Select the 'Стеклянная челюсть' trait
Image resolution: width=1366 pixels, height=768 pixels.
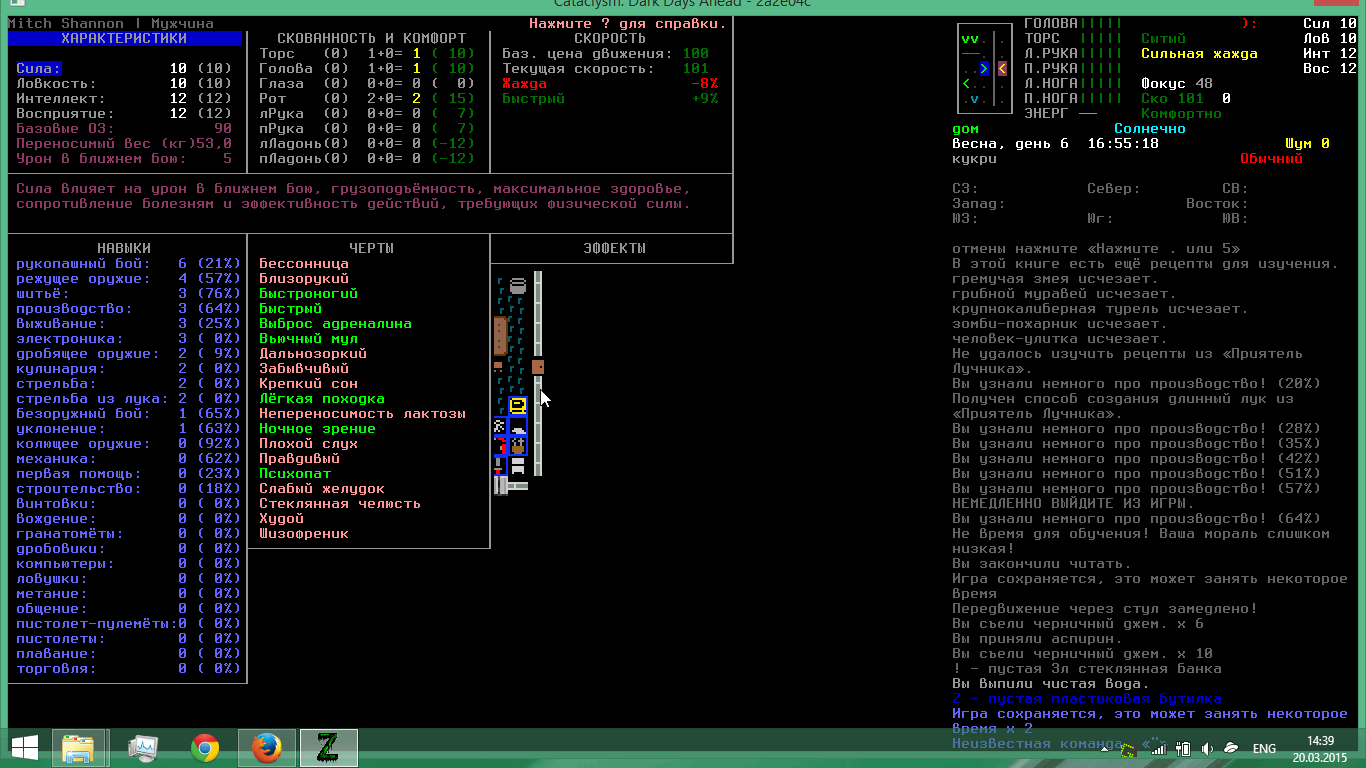[340, 504]
